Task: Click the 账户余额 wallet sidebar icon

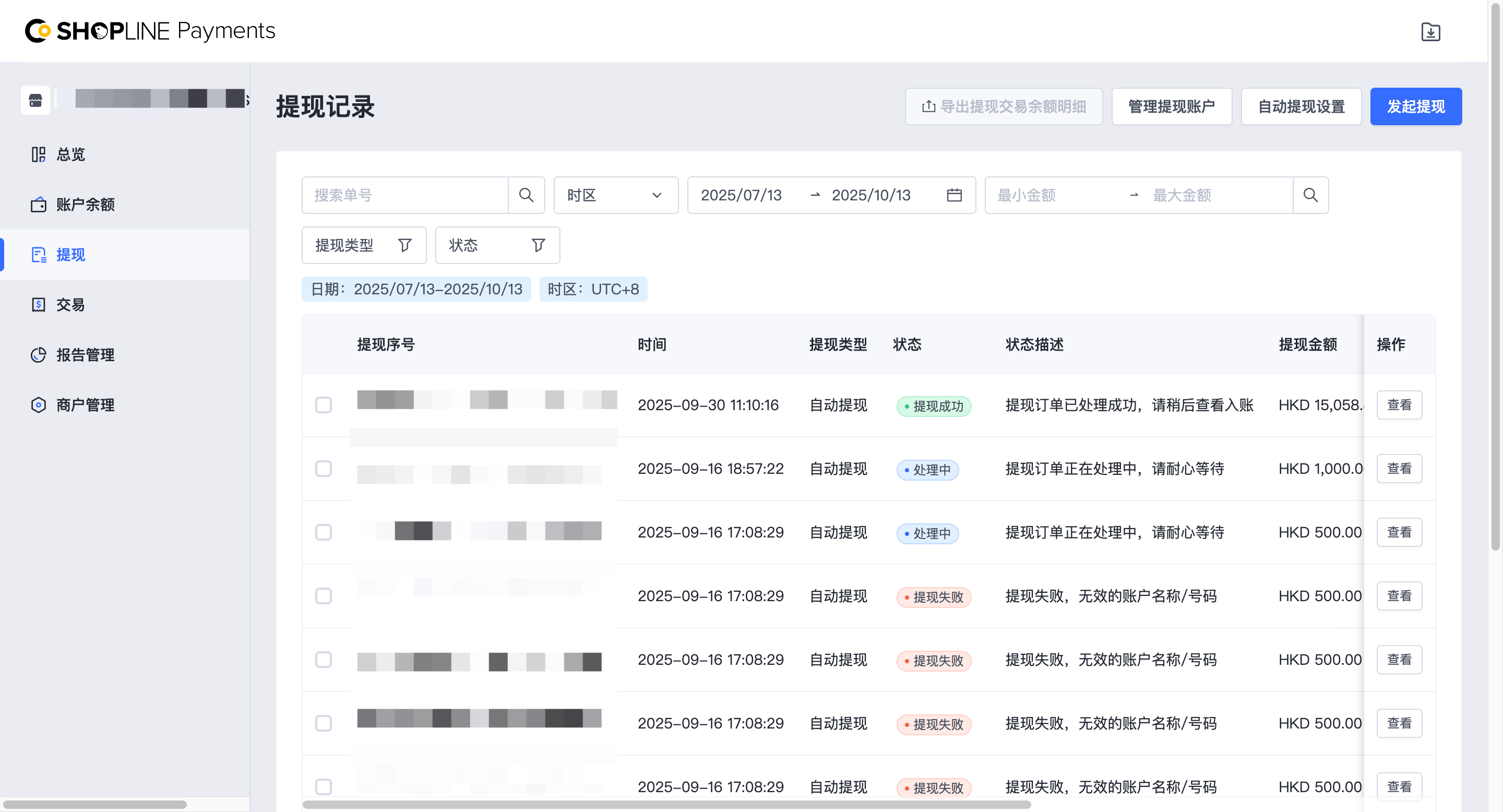Action: click(39, 205)
